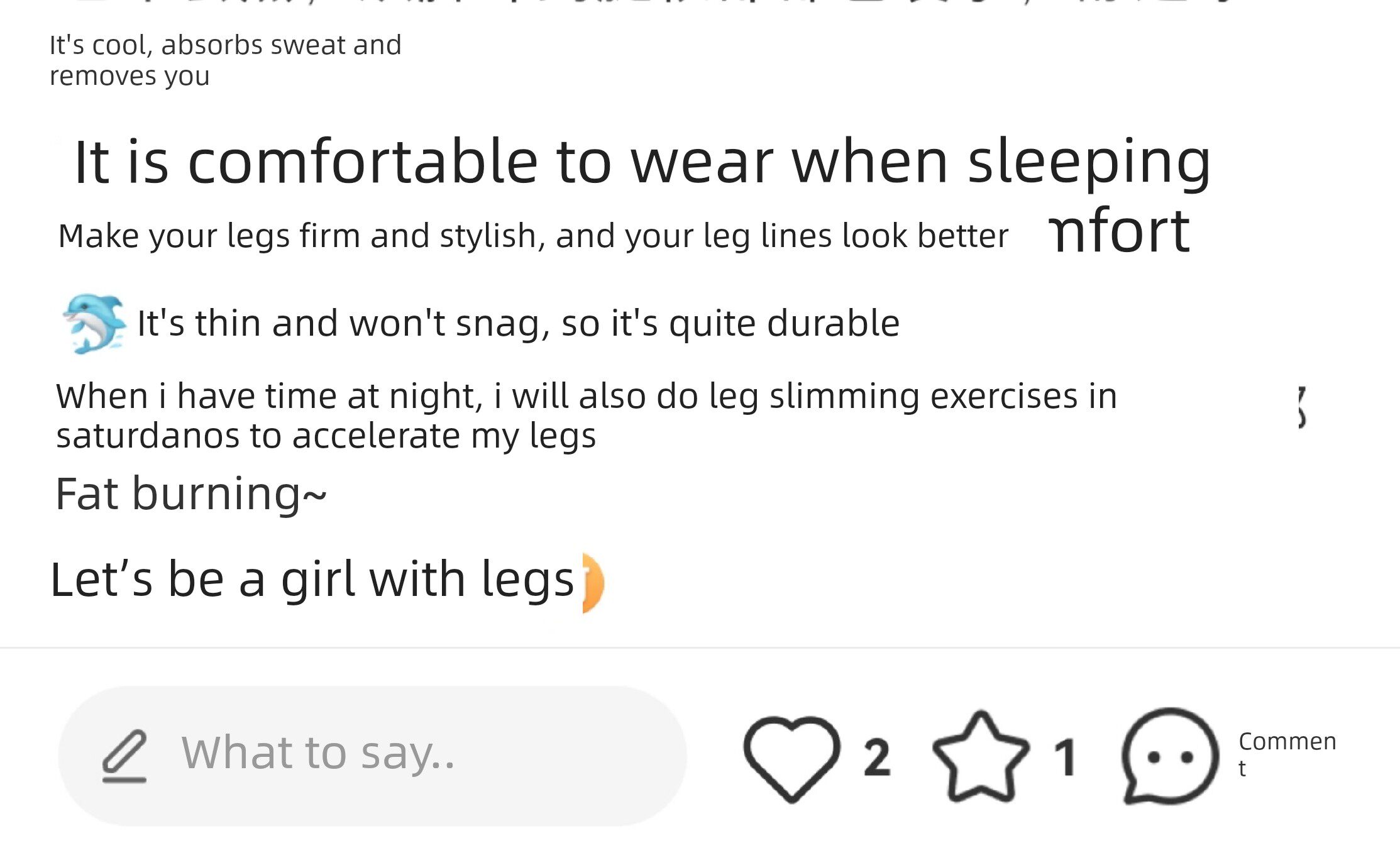
Task: Tap the star favorite icon
Action: pos(980,757)
